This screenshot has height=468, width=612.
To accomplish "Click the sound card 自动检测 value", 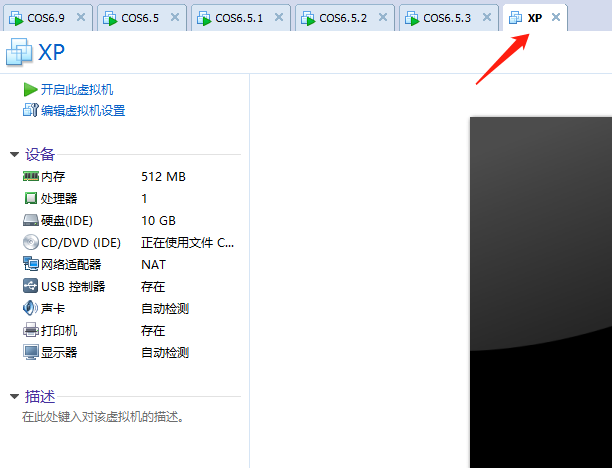I will click(165, 309).
